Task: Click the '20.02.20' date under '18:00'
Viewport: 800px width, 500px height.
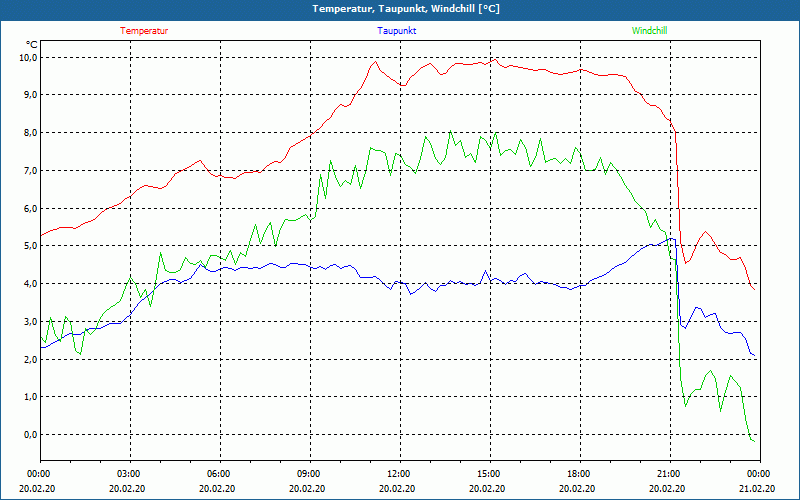Action: pos(578,488)
